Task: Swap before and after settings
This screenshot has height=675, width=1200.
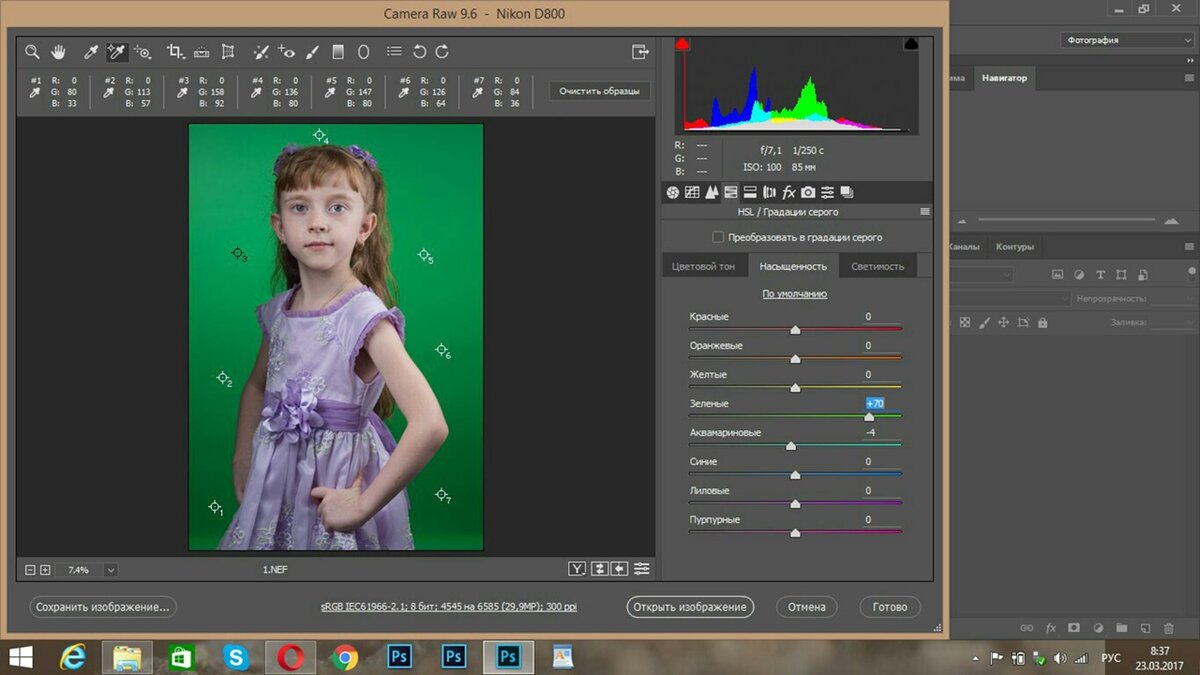Action: (599, 569)
